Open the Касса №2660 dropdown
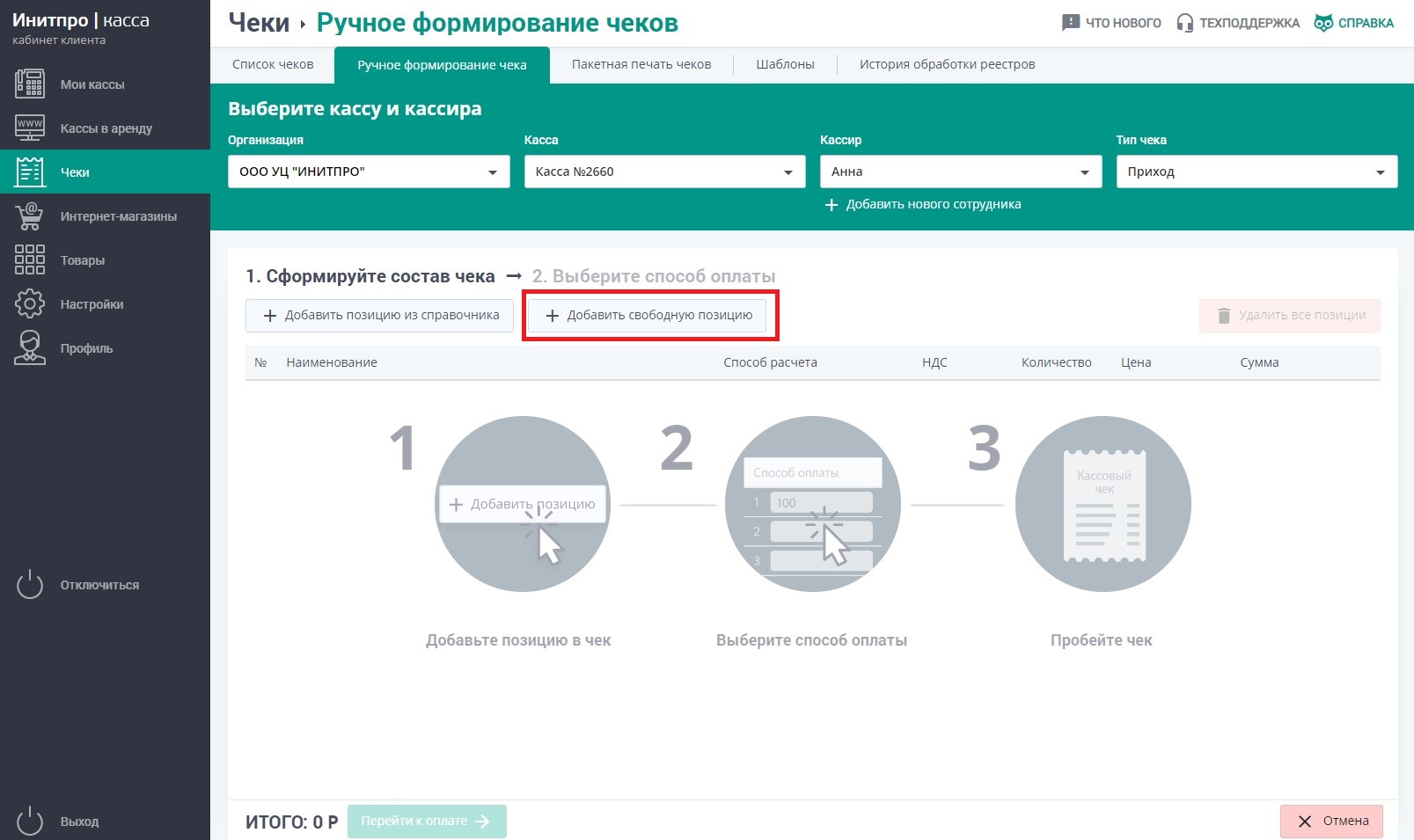 [x=664, y=172]
